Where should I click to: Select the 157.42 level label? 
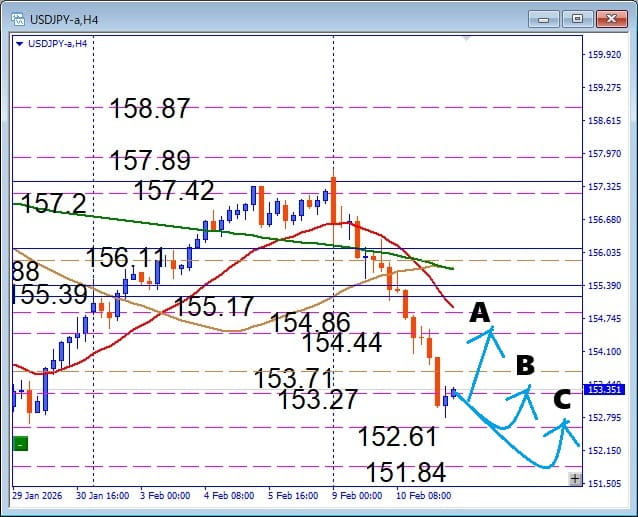click(x=174, y=190)
